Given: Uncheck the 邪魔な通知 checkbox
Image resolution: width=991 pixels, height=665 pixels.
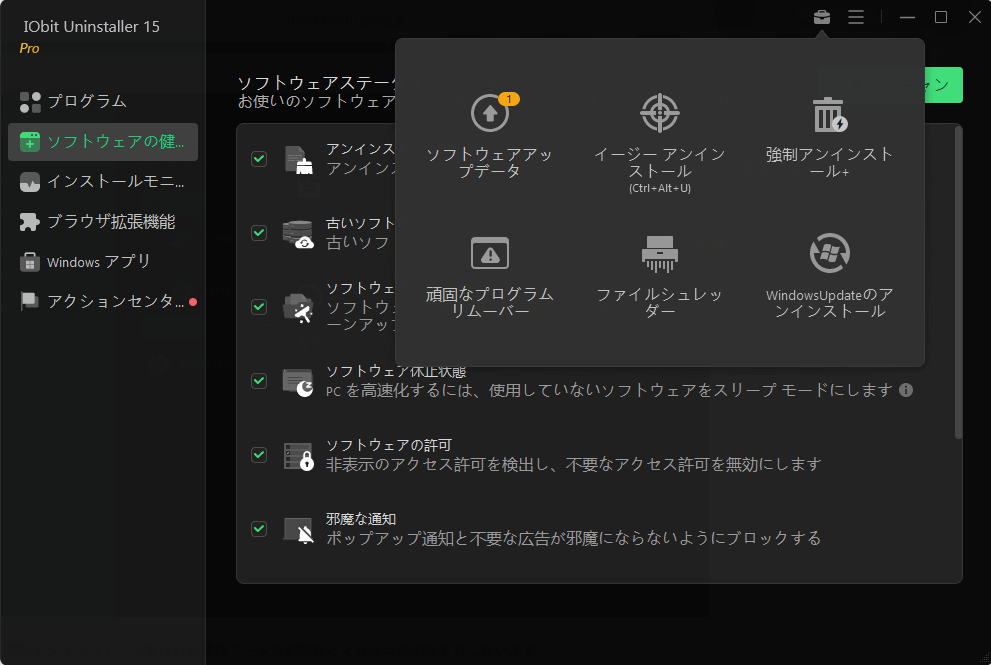Looking at the screenshot, I should click(259, 528).
